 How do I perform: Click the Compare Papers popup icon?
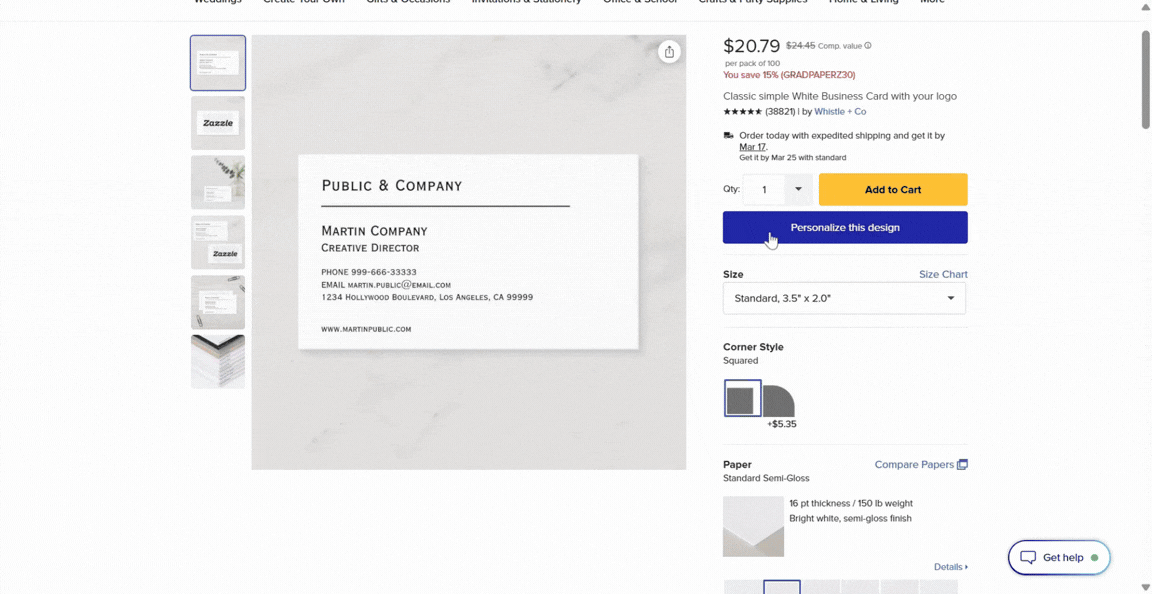point(962,465)
